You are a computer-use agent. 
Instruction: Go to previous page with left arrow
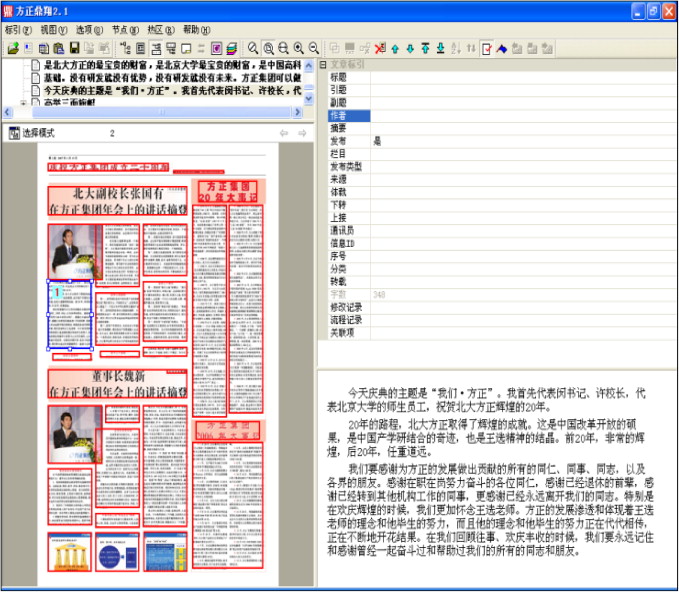pyautogui.click(x=284, y=133)
